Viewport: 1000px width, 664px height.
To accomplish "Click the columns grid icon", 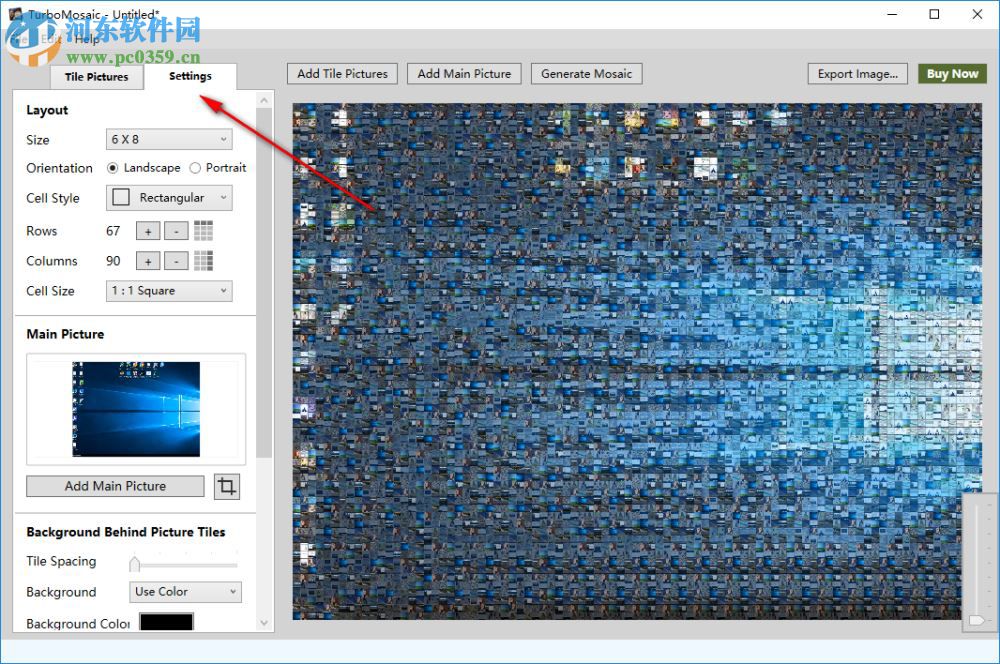I will (203, 260).
